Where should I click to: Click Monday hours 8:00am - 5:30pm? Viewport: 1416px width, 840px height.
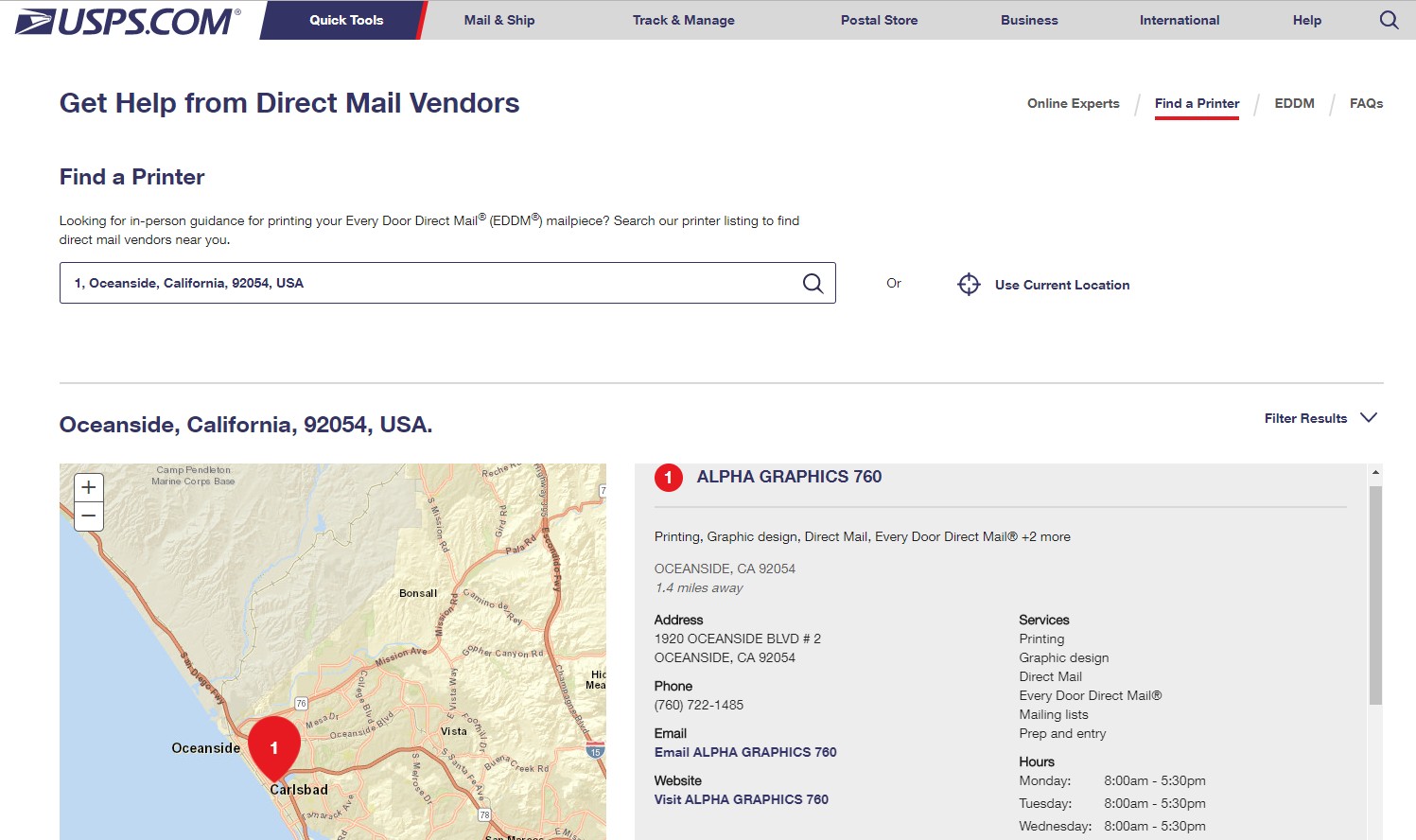[1155, 780]
